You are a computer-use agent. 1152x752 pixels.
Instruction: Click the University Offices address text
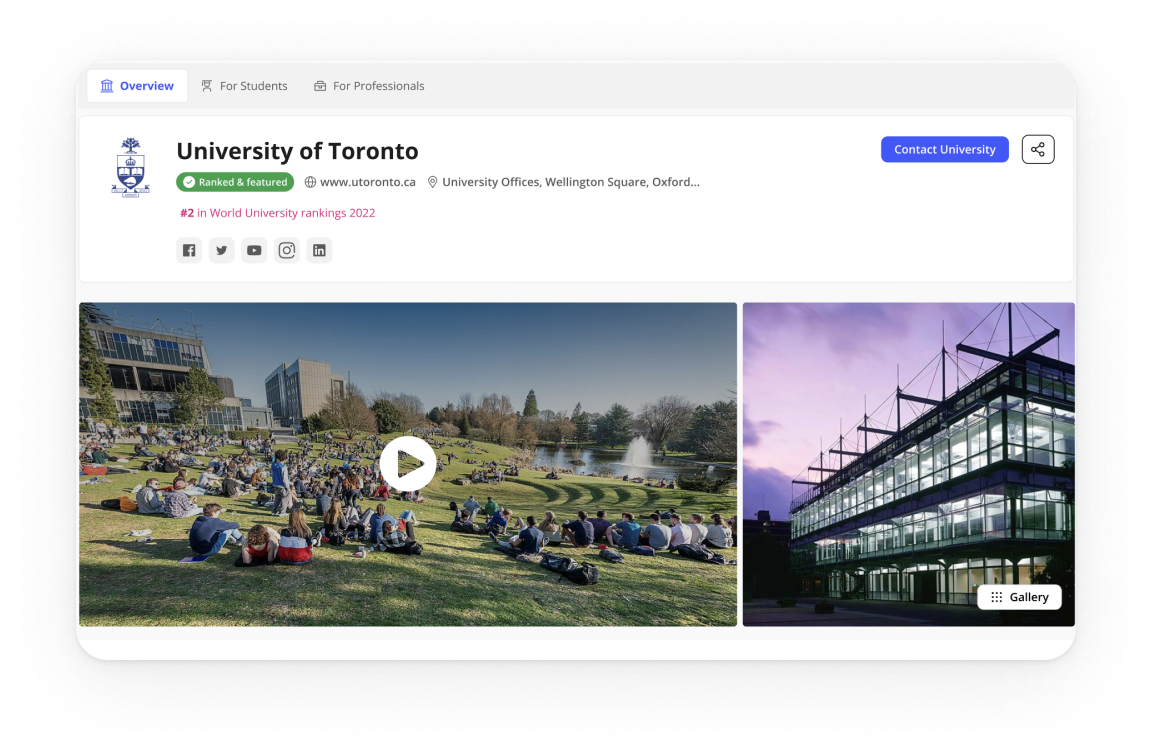(570, 182)
